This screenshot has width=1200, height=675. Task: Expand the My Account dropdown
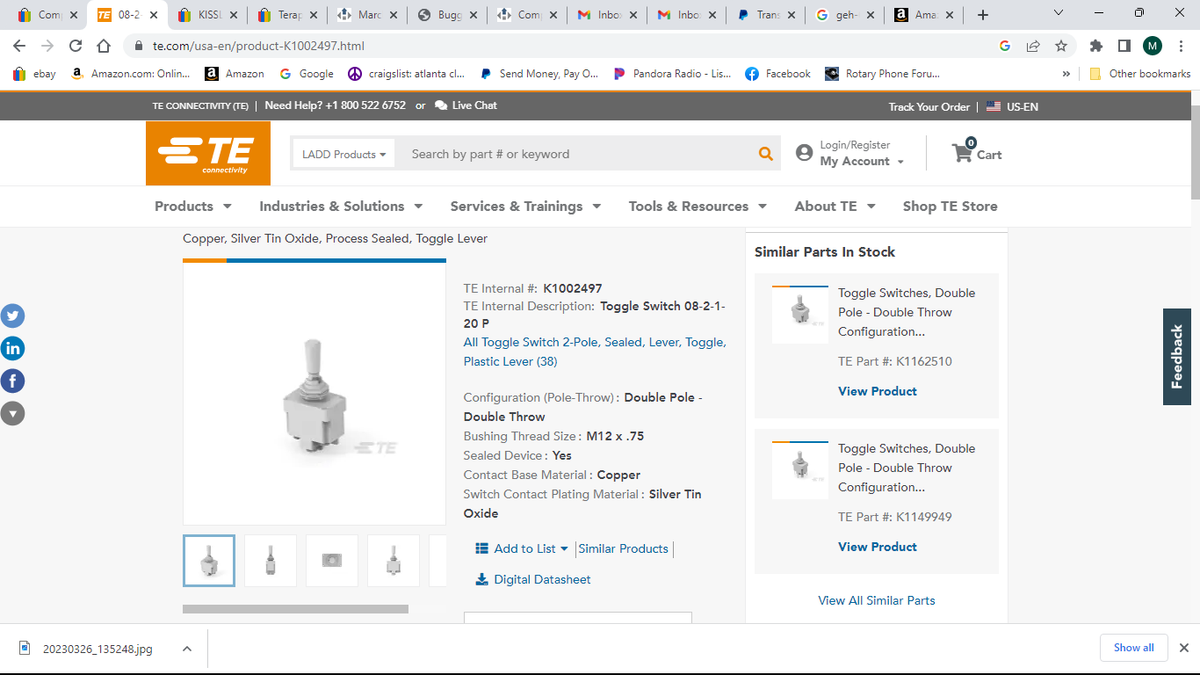coord(861,161)
